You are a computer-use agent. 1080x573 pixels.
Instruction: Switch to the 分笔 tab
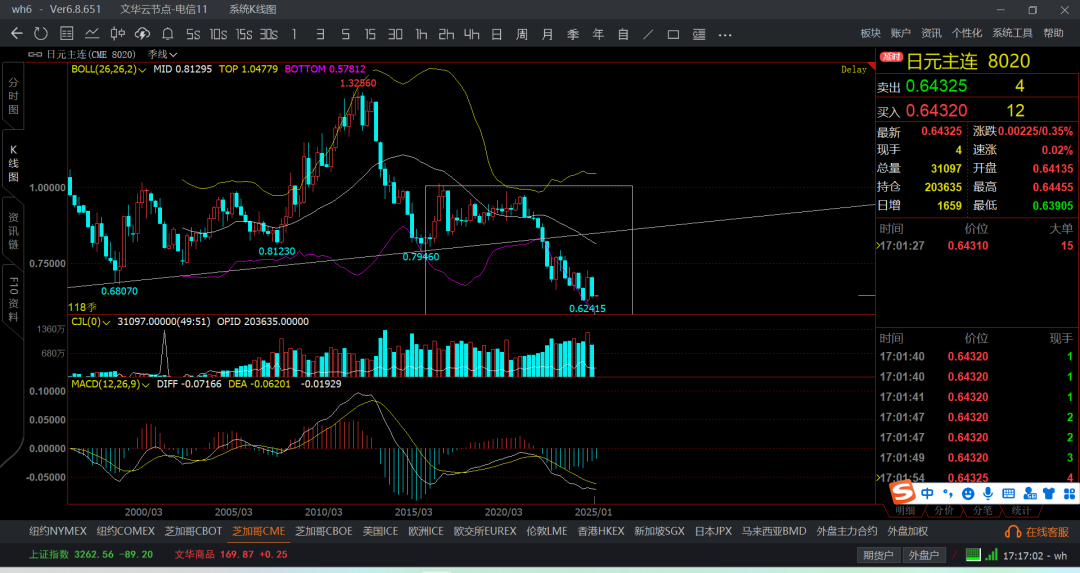(982, 510)
